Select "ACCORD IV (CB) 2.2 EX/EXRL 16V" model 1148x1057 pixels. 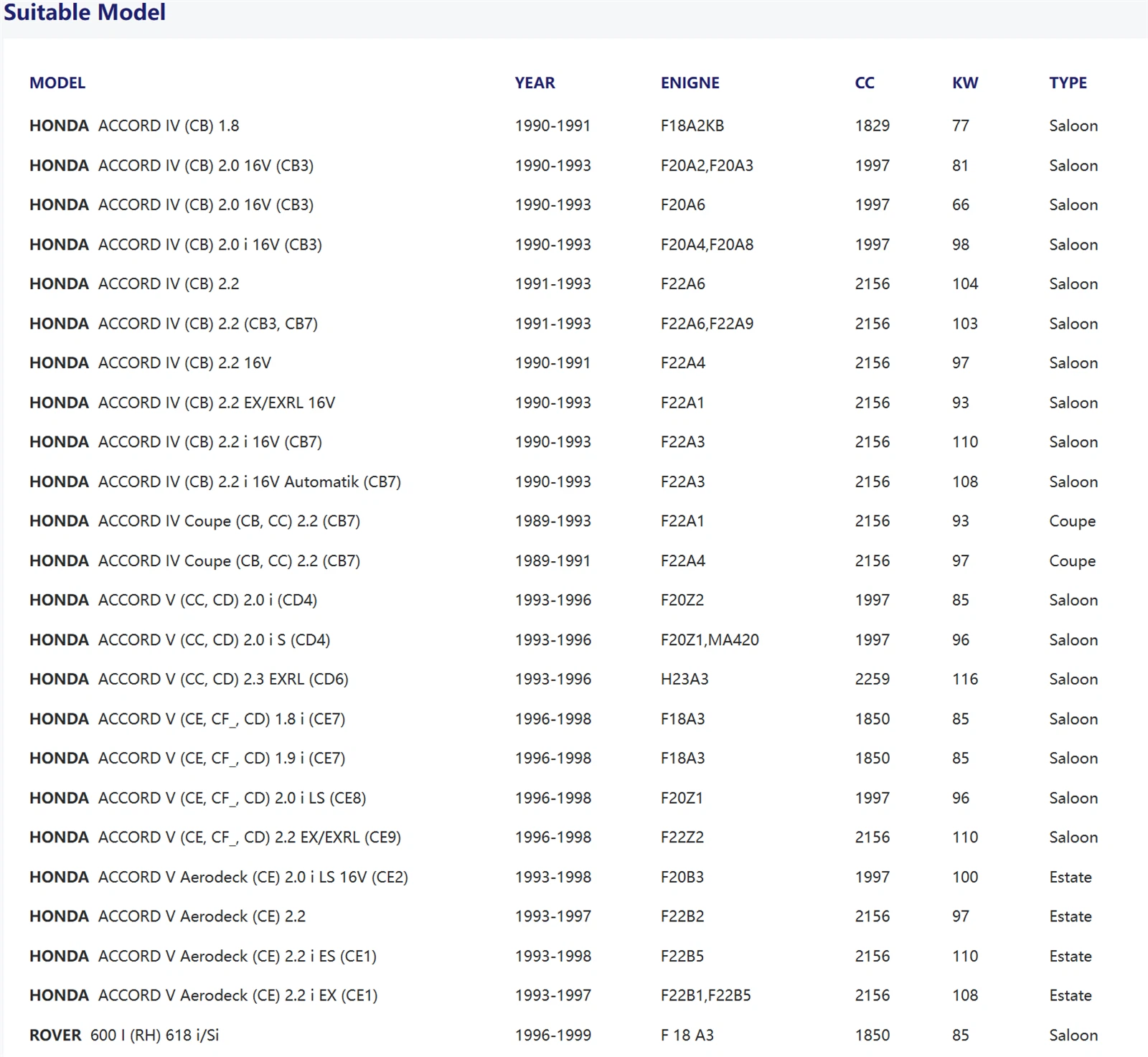click(x=217, y=403)
